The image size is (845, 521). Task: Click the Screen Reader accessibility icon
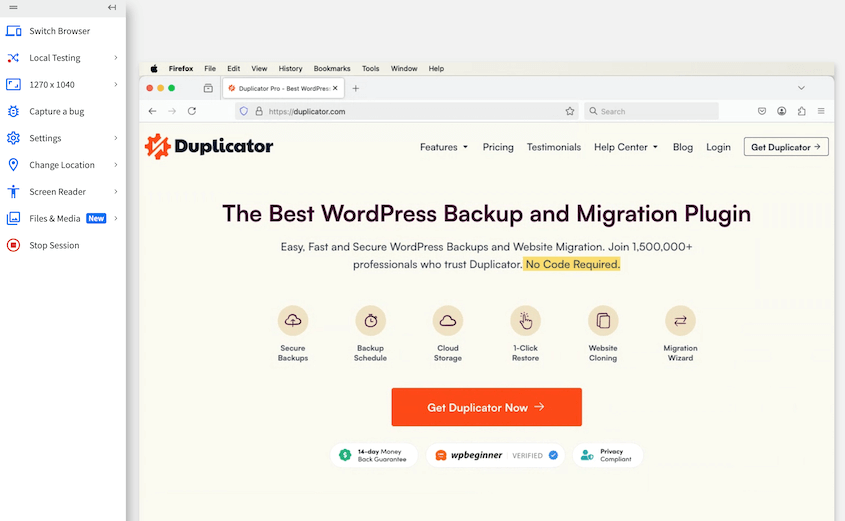13,192
